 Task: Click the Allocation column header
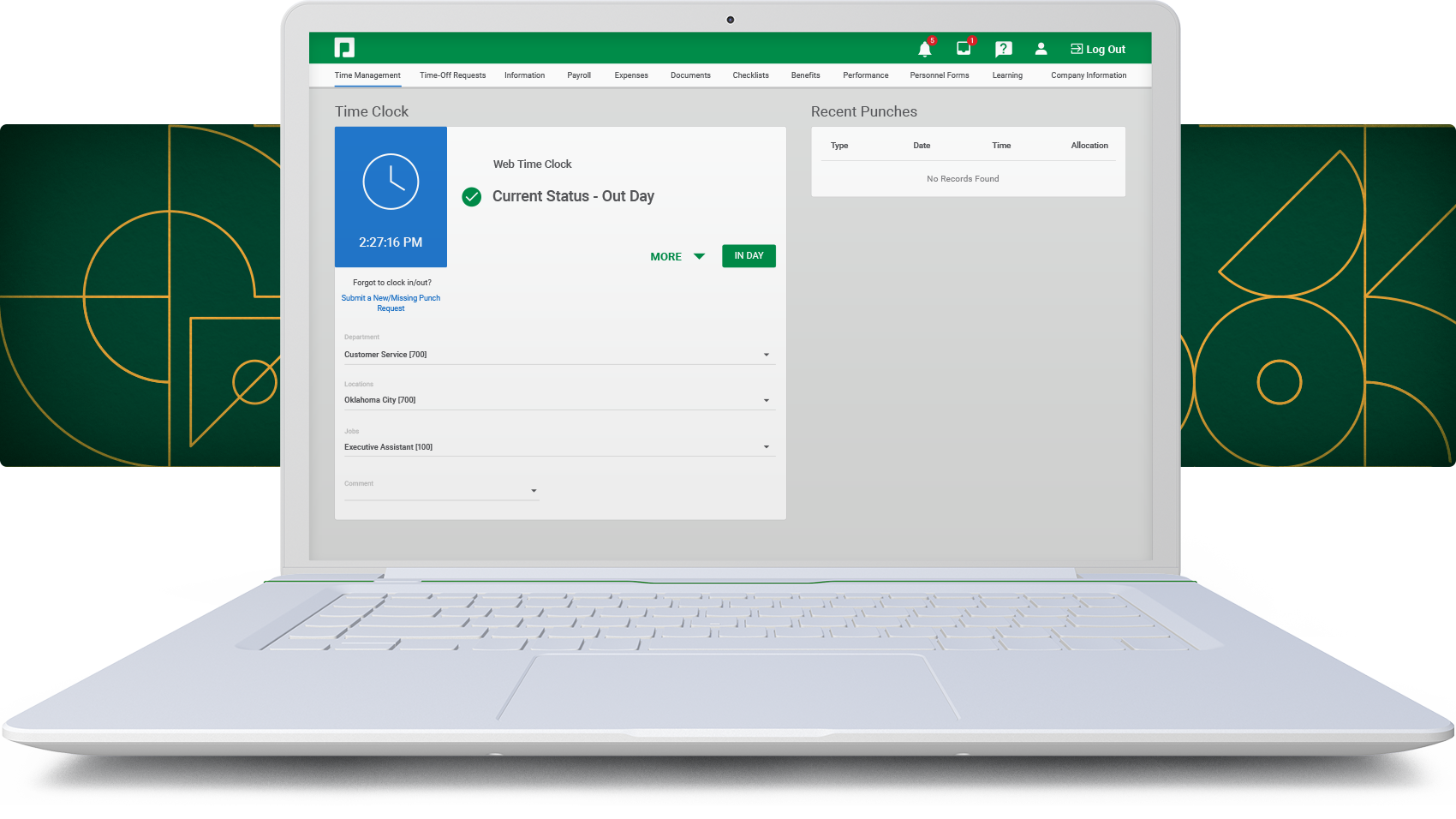[x=1089, y=146]
